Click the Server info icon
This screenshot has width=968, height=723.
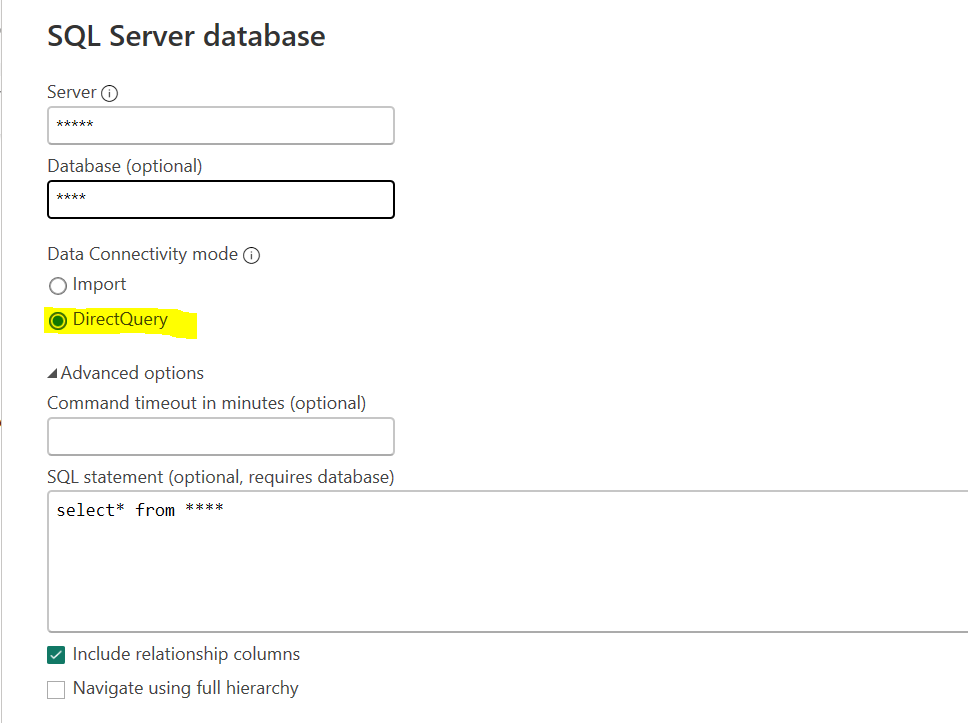click(109, 93)
